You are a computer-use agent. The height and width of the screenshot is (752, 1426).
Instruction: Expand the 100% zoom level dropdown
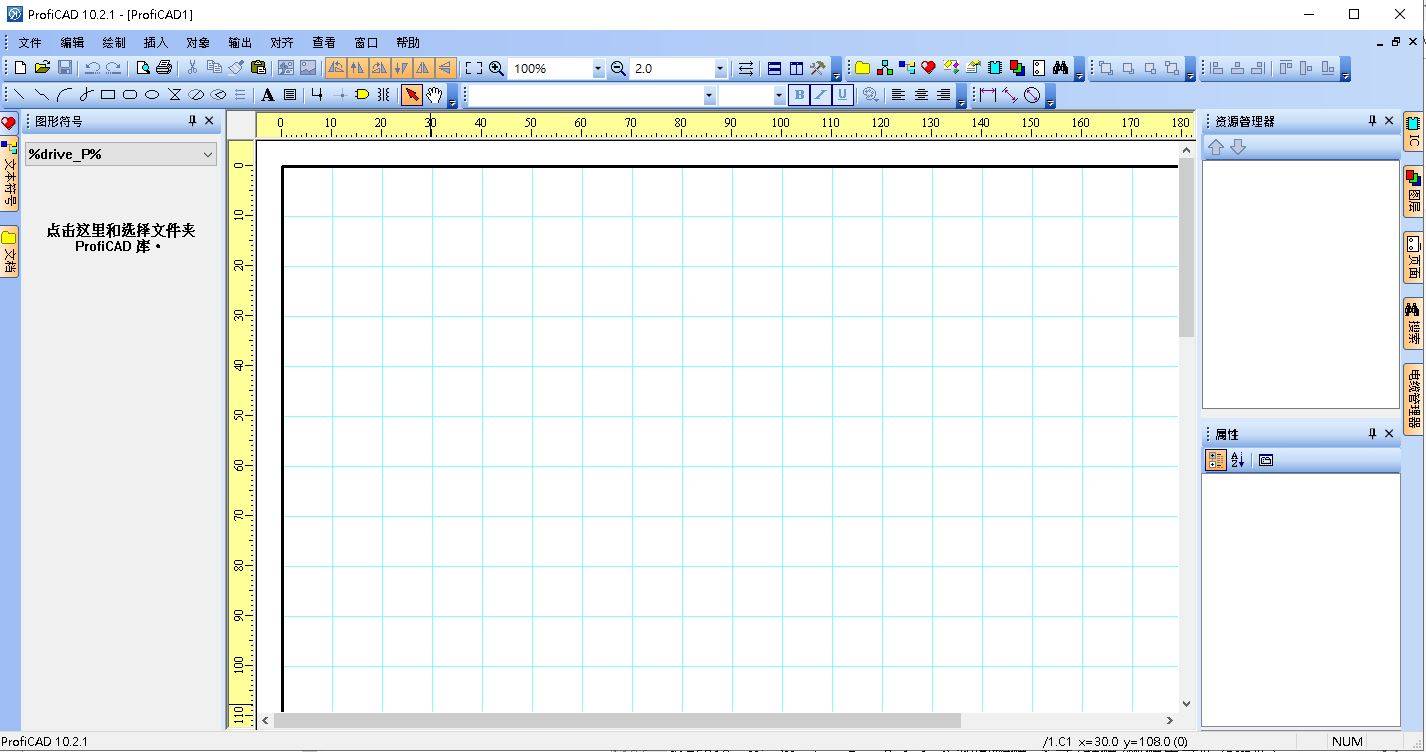point(598,69)
